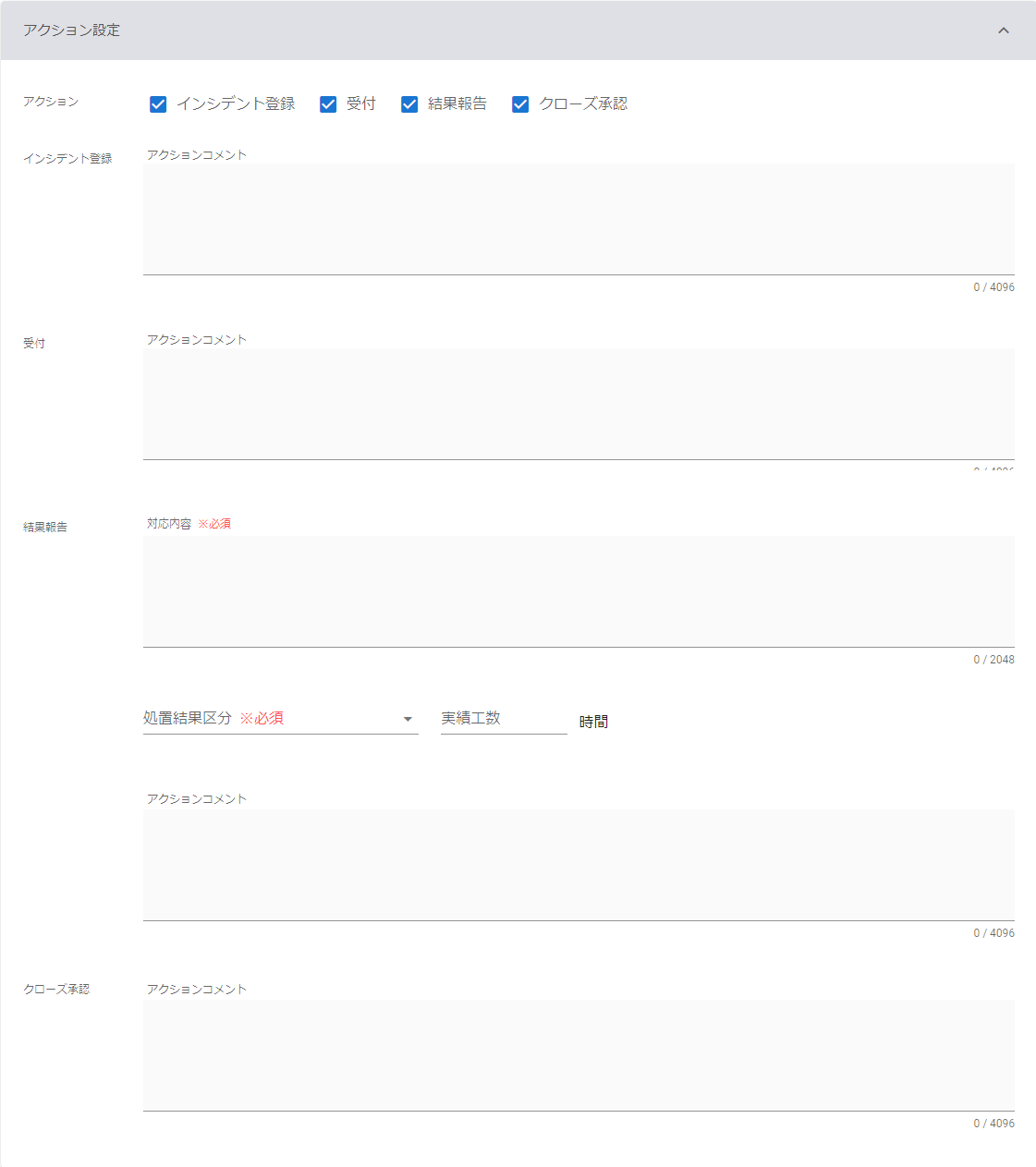Click the 結果報告 checkbox label text
1036x1167 pixels.
[457, 104]
